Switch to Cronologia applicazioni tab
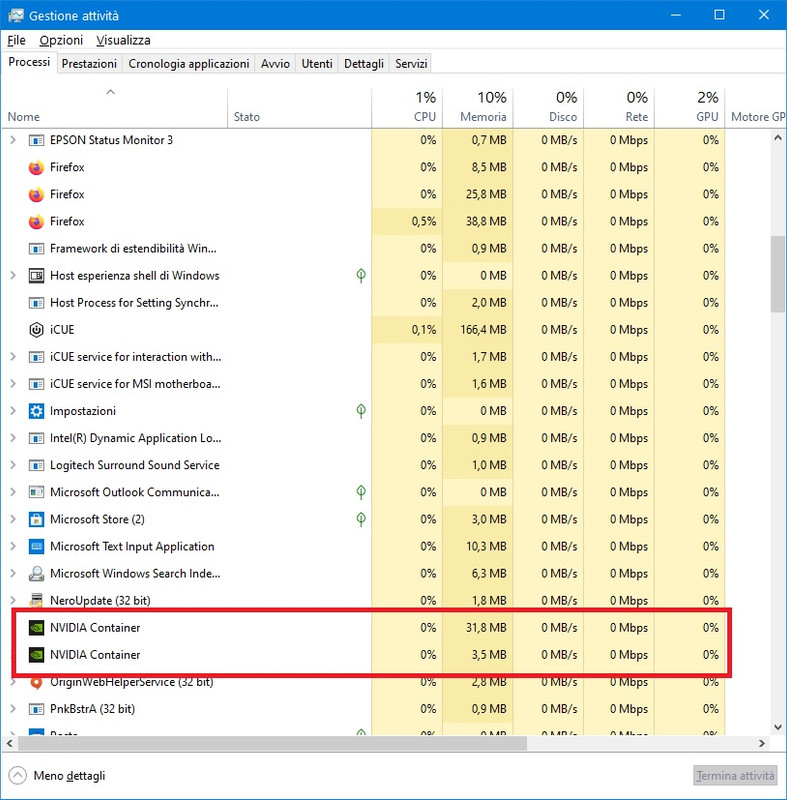Viewport: 787px width, 800px height. (x=189, y=64)
